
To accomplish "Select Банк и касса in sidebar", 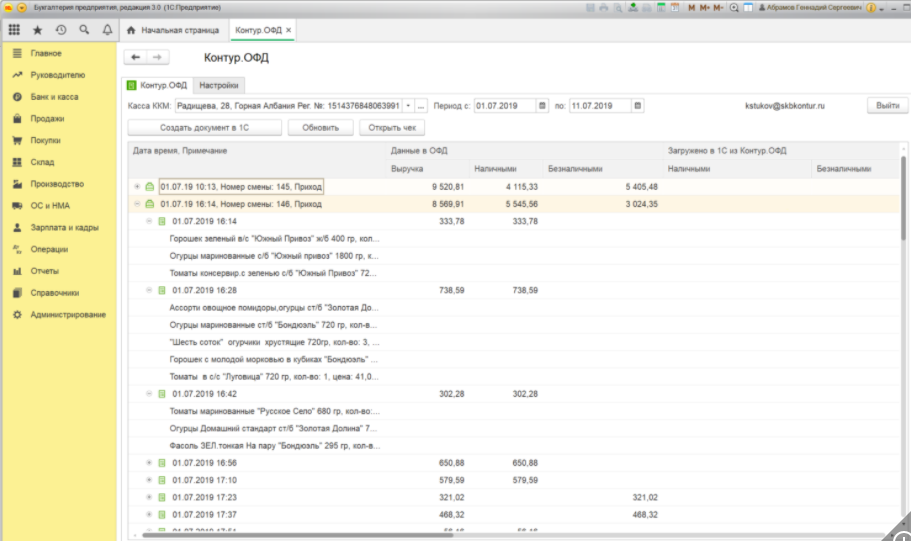I will coord(54,97).
